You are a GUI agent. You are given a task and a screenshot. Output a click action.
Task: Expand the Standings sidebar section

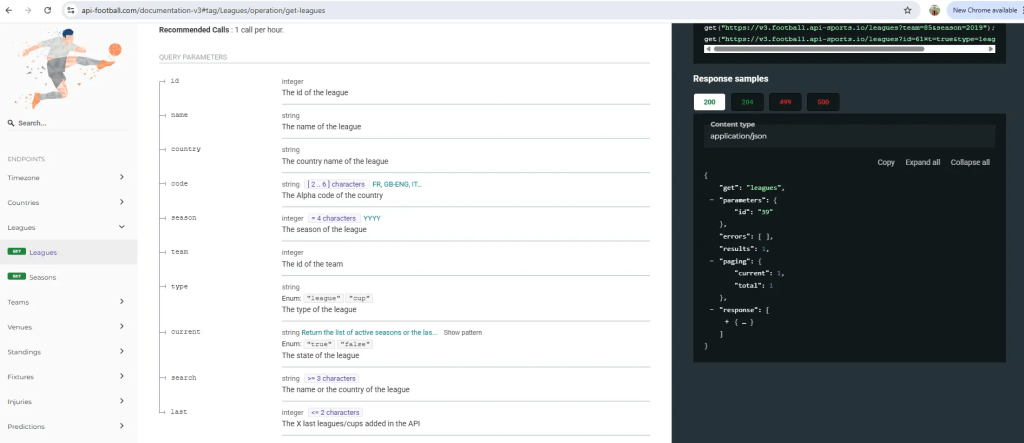click(121, 352)
